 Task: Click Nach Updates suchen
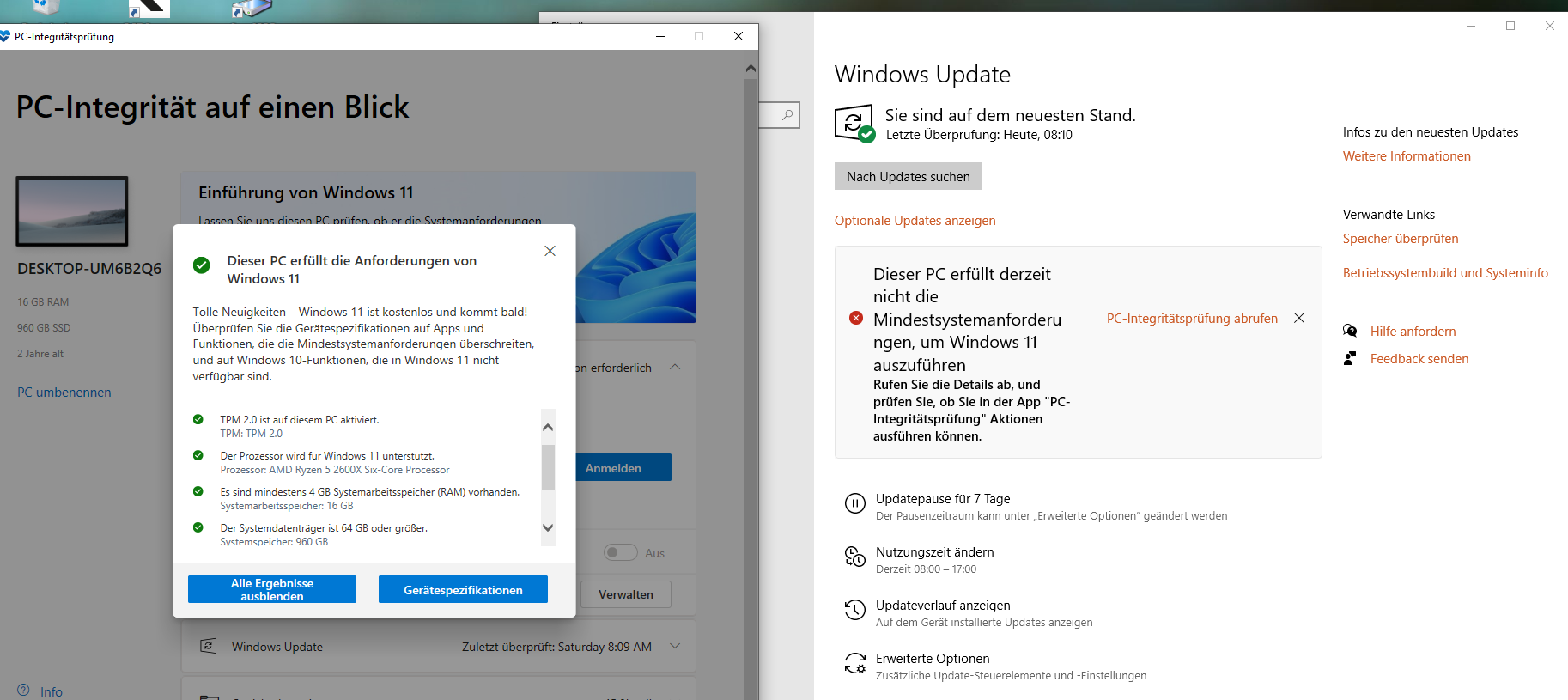909,176
